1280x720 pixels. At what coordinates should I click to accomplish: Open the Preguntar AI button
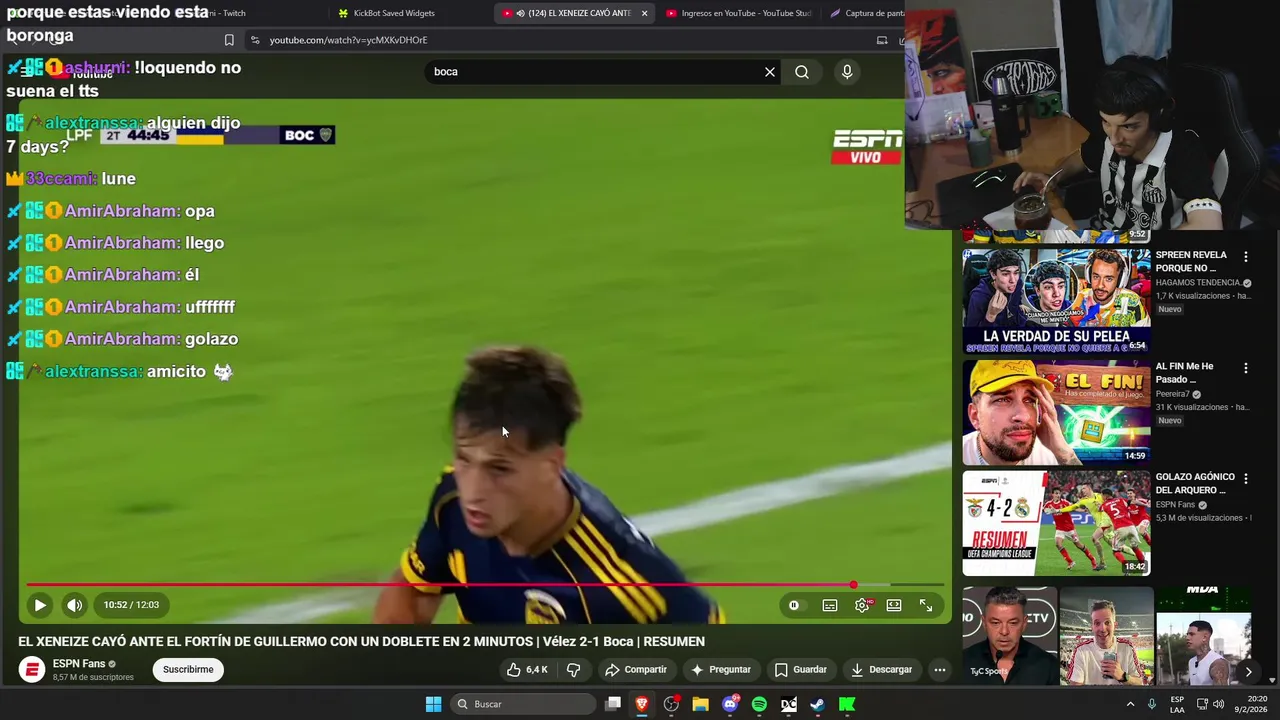[x=720, y=669]
